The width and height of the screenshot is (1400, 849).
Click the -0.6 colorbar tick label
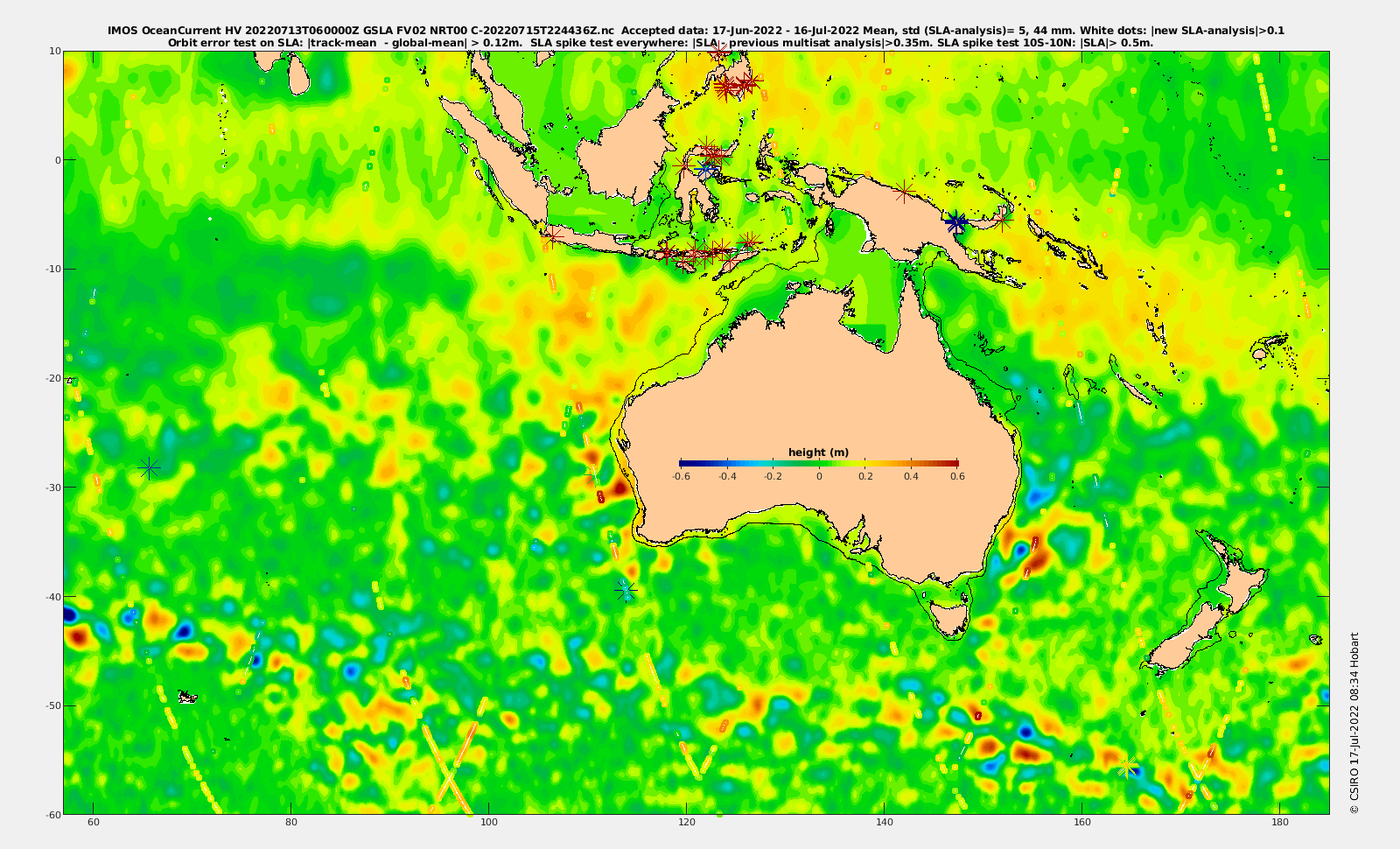coord(681,477)
